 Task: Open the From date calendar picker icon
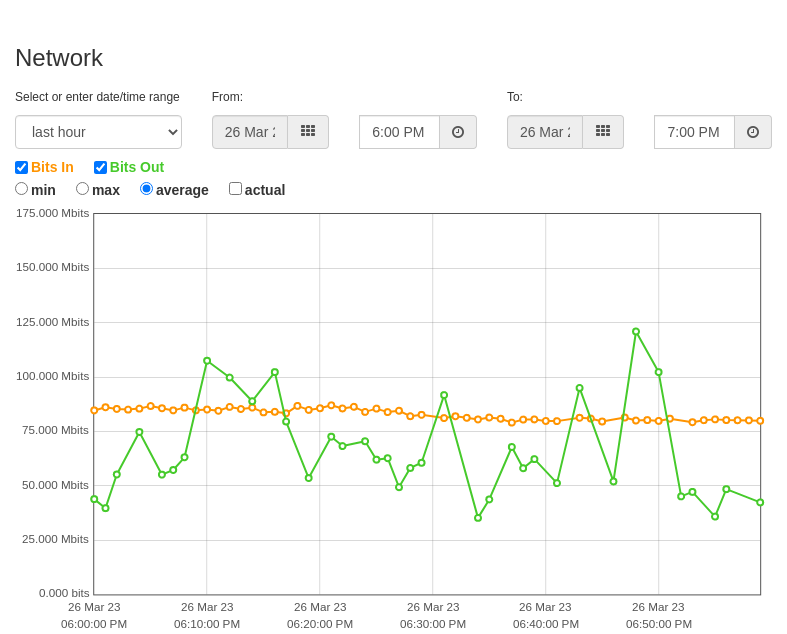tap(308, 132)
